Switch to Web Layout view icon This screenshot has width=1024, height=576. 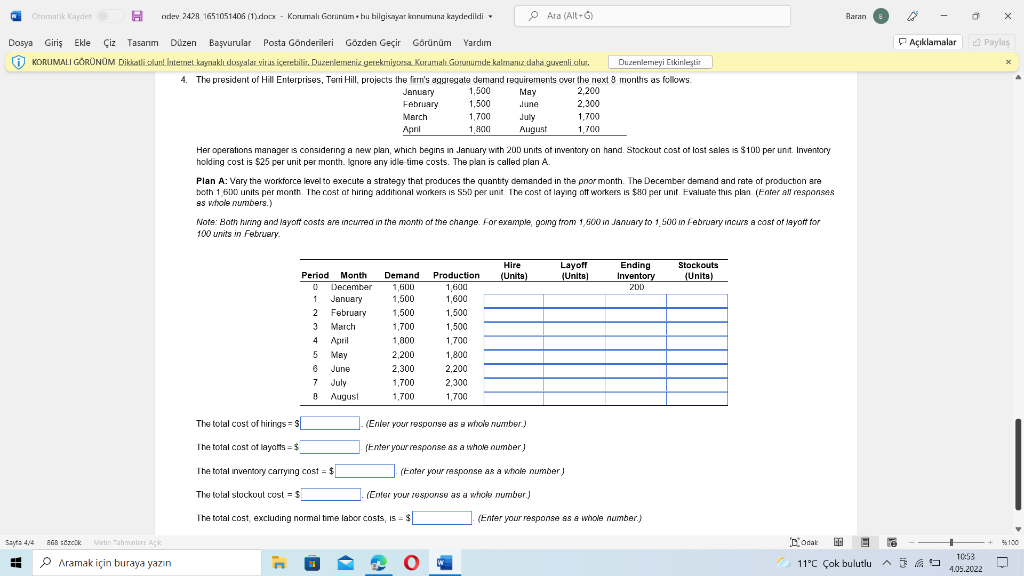coord(891,542)
